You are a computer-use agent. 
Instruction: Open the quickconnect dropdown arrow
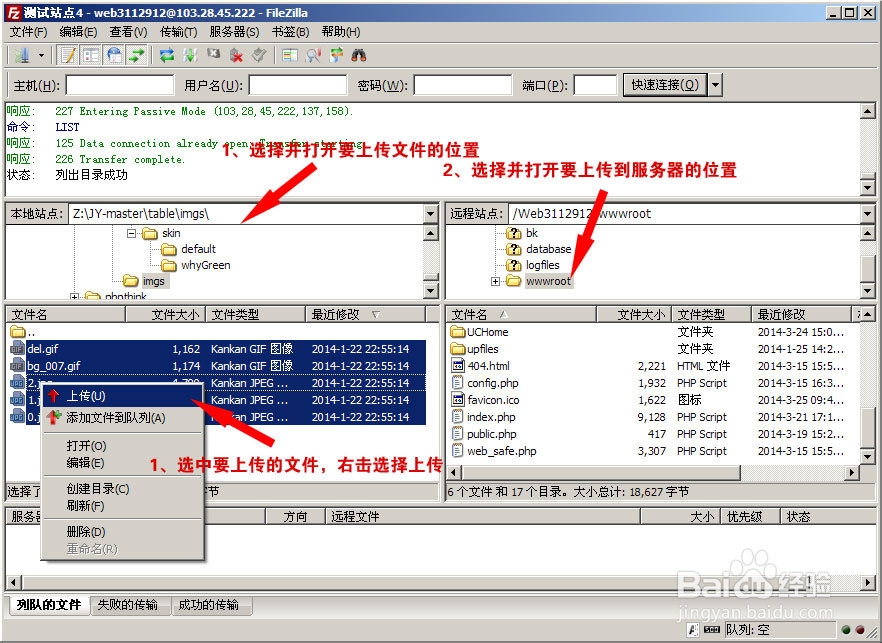tap(713, 84)
